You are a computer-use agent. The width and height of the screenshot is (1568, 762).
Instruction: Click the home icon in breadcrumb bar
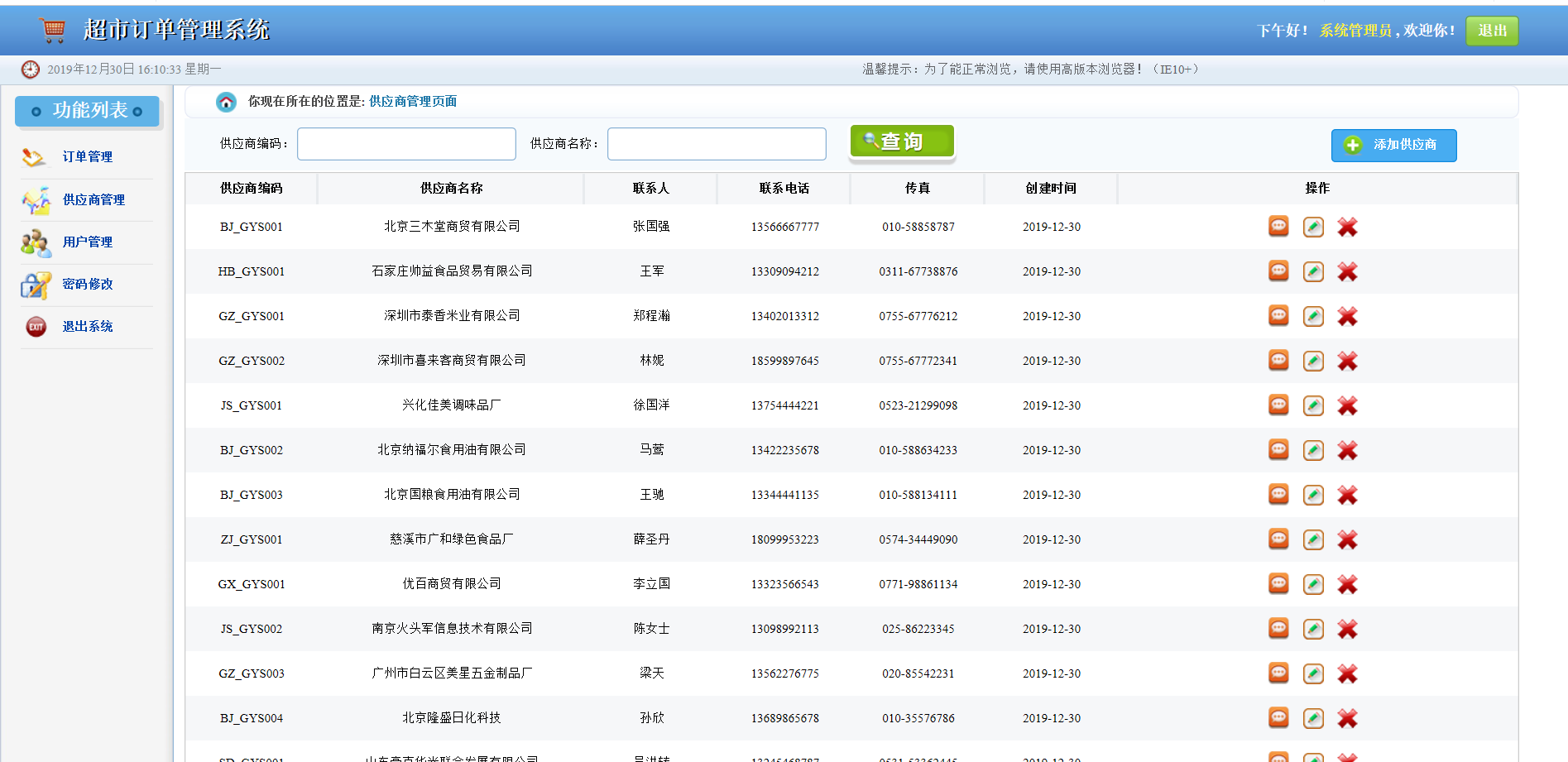(x=226, y=102)
